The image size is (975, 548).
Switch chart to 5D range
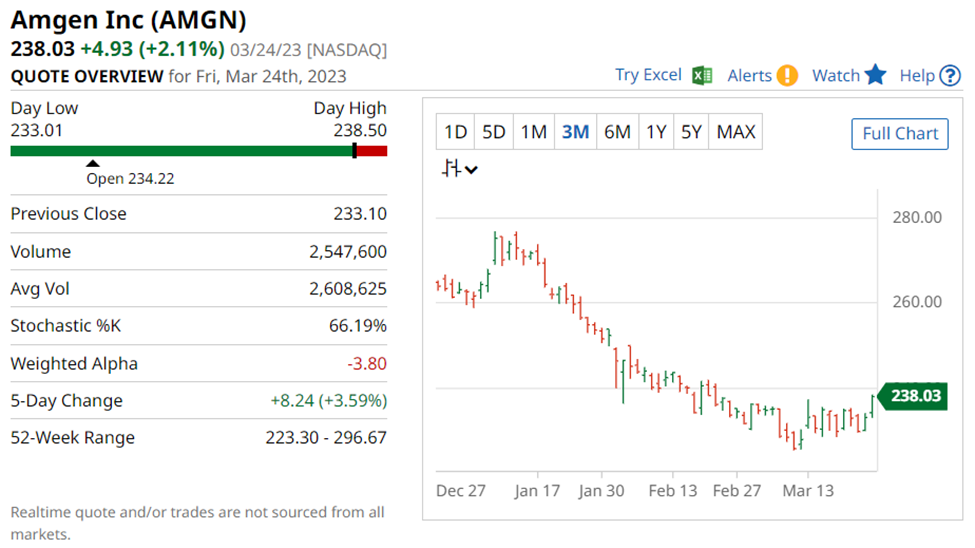[x=494, y=132]
